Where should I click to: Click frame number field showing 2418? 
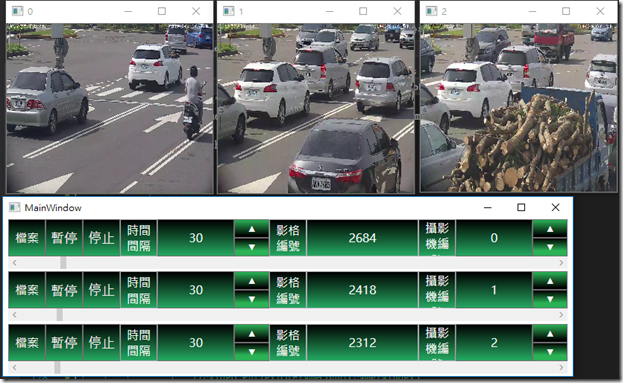pyautogui.click(x=362, y=290)
